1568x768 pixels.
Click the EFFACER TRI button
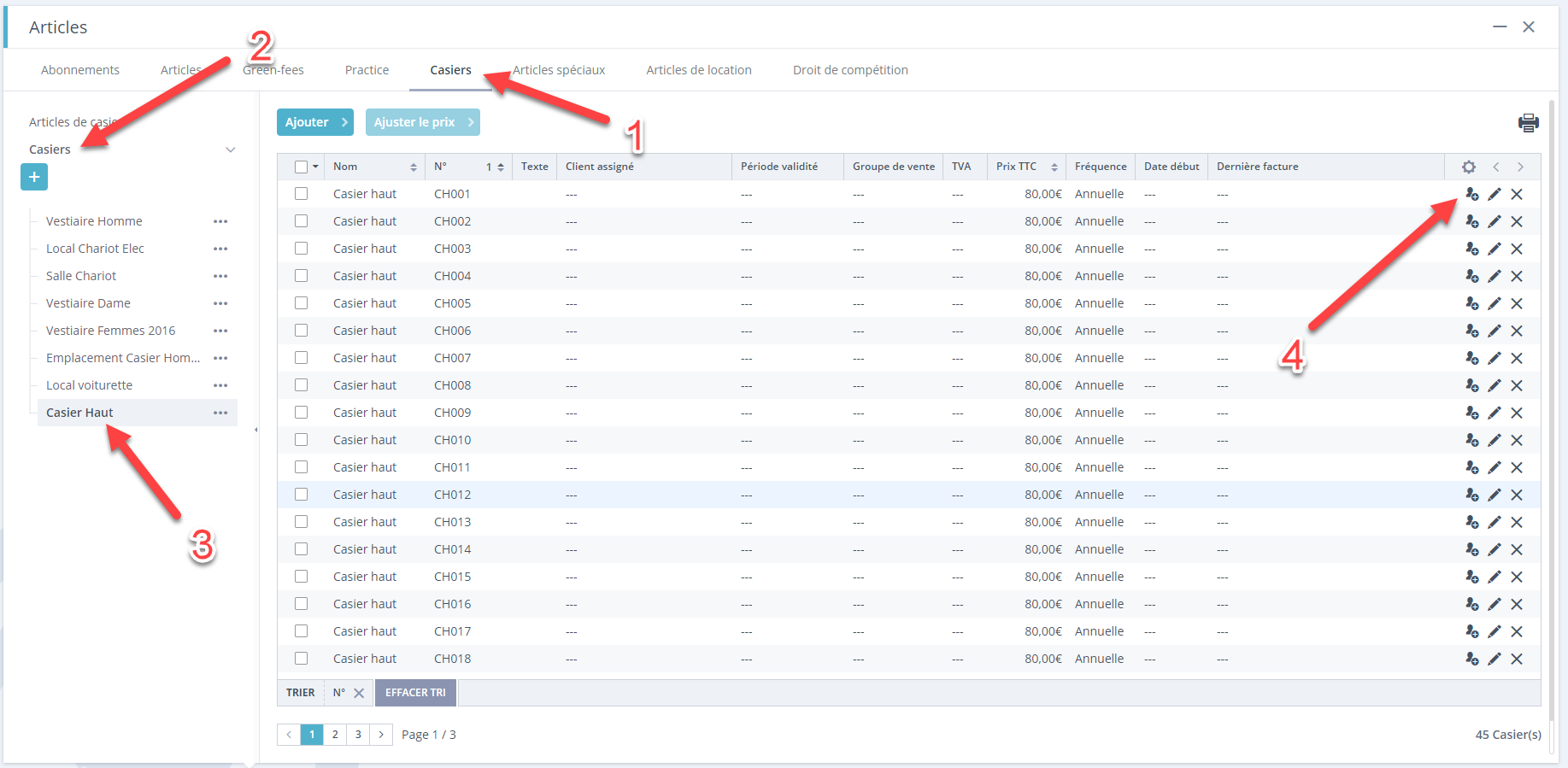415,693
